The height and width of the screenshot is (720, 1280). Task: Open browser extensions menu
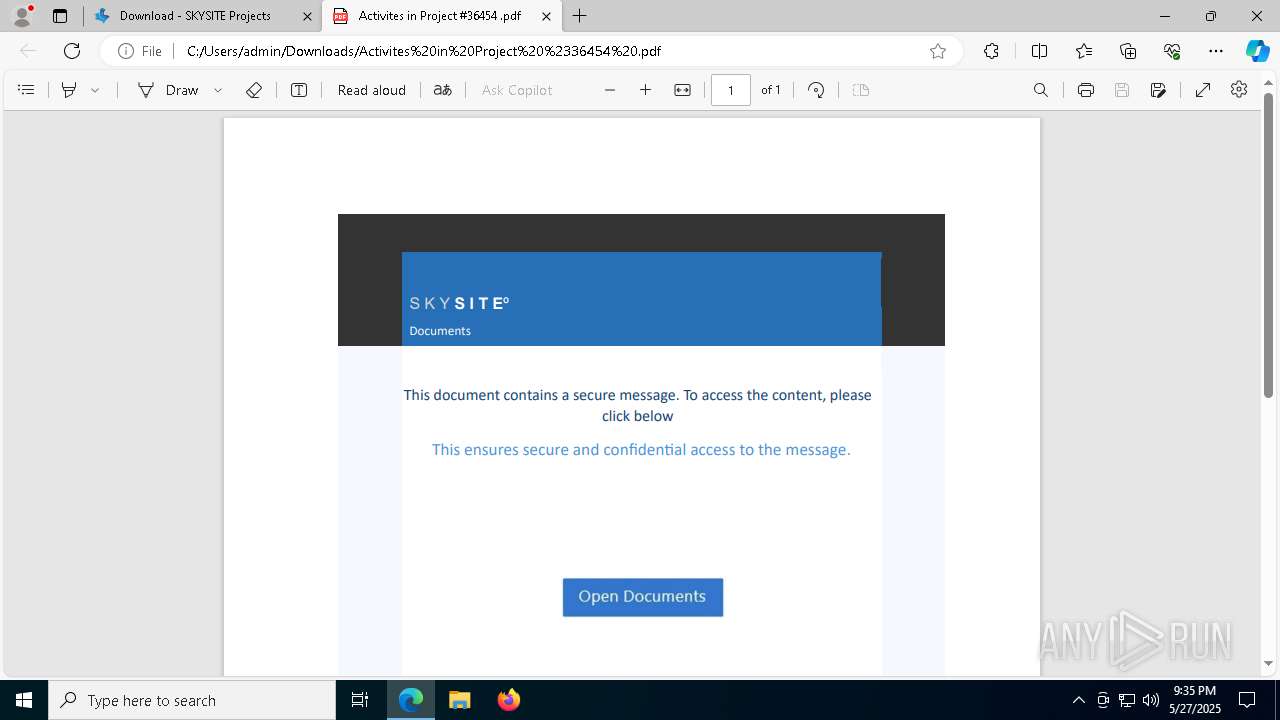click(991, 51)
